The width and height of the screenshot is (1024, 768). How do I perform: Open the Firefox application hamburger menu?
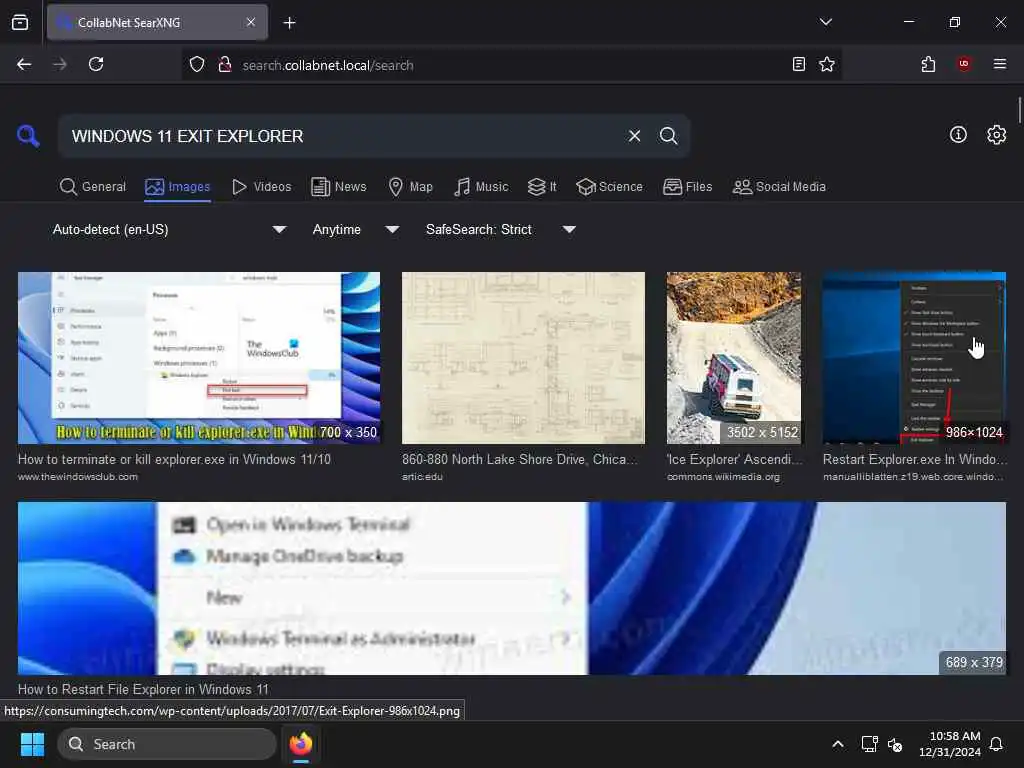click(x=999, y=64)
